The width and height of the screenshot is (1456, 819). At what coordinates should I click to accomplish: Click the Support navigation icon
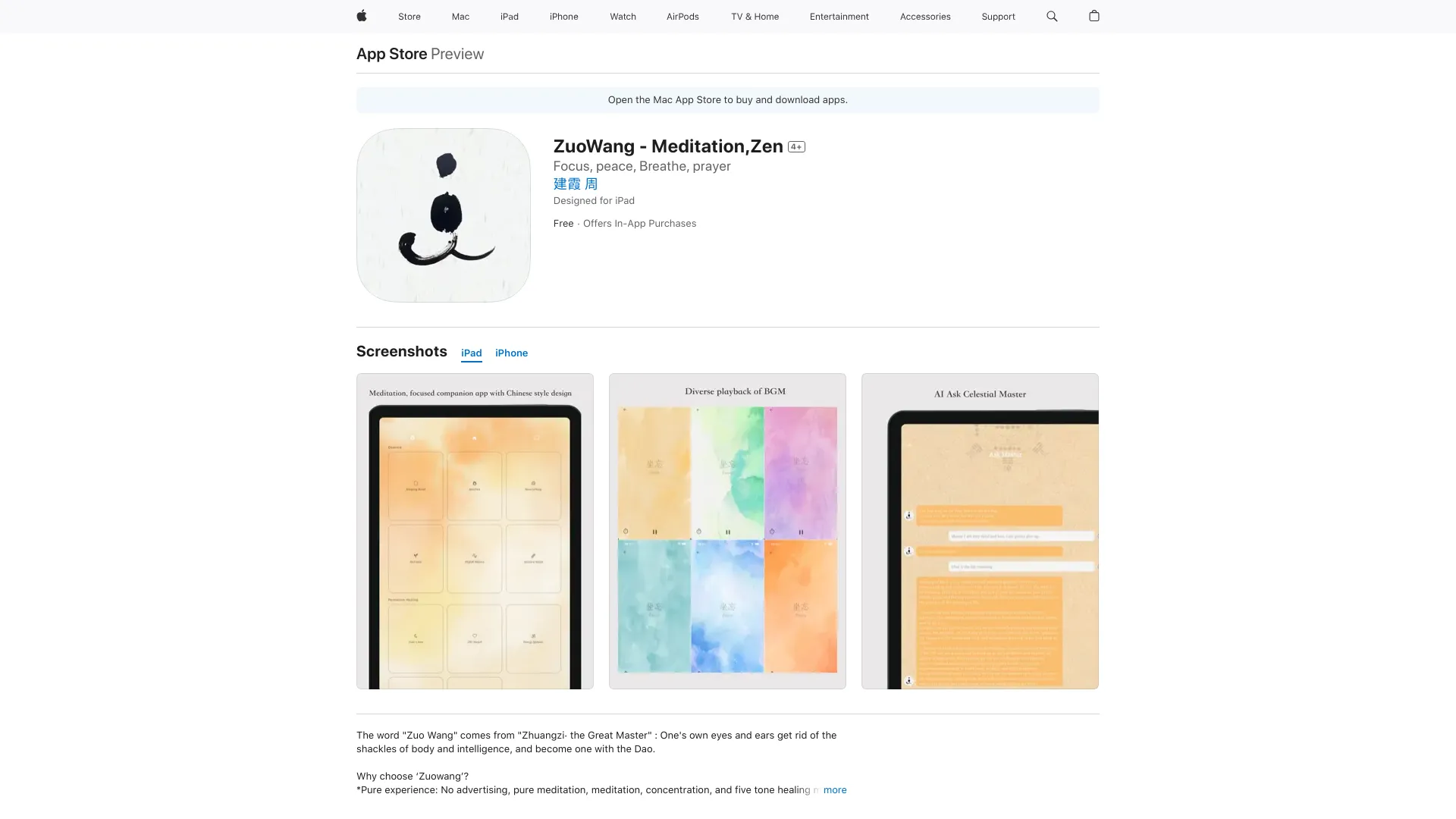pyautogui.click(x=998, y=16)
